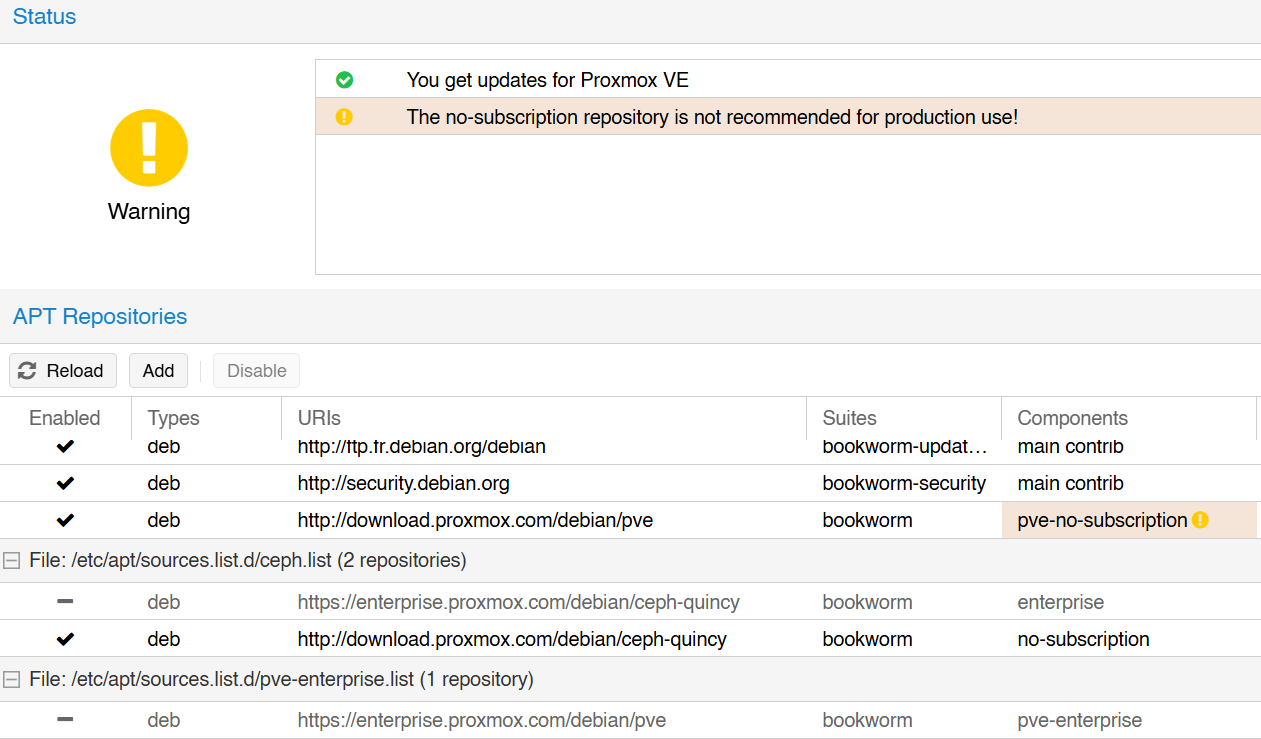Select the "http://download.proxmox.com/debian/pve" URI
The height and width of the screenshot is (739, 1261).
pos(476,520)
